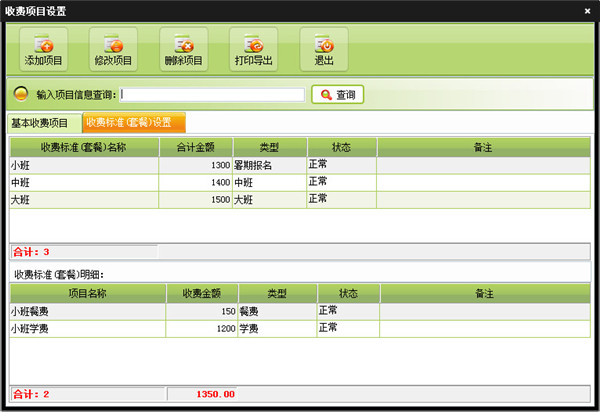Viewport: 600px width, 412px height.
Task: Open the 收费标准(套餐)设置 tab
Action: [134, 124]
